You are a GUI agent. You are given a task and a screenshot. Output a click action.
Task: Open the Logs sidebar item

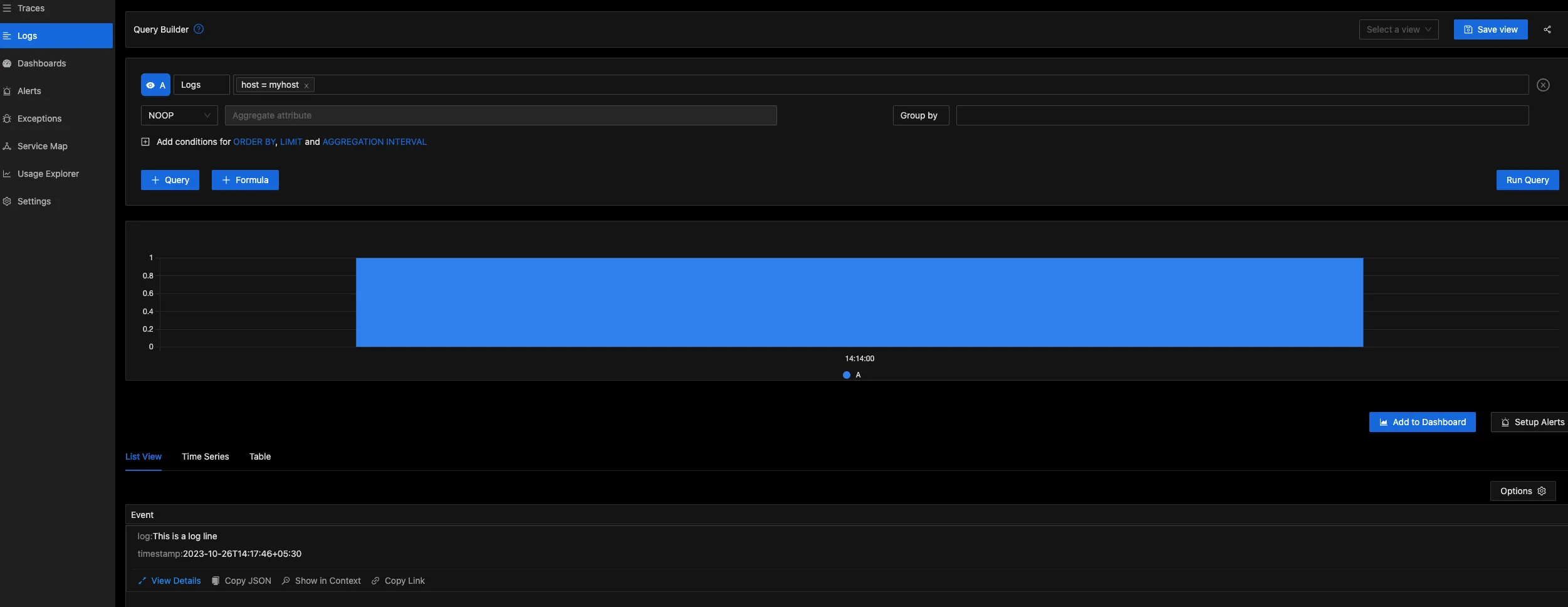pos(56,36)
